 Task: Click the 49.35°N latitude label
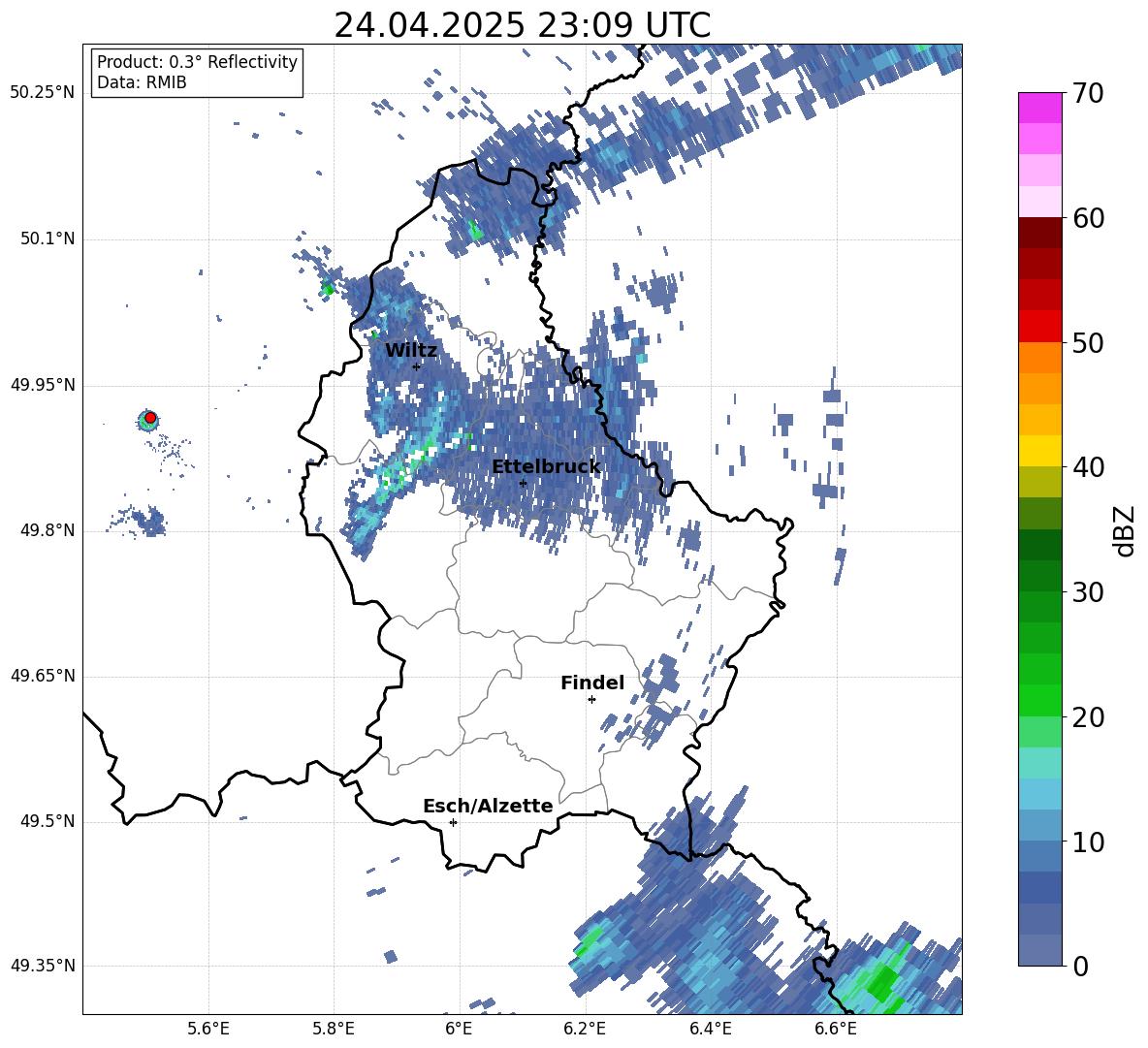coord(43,966)
